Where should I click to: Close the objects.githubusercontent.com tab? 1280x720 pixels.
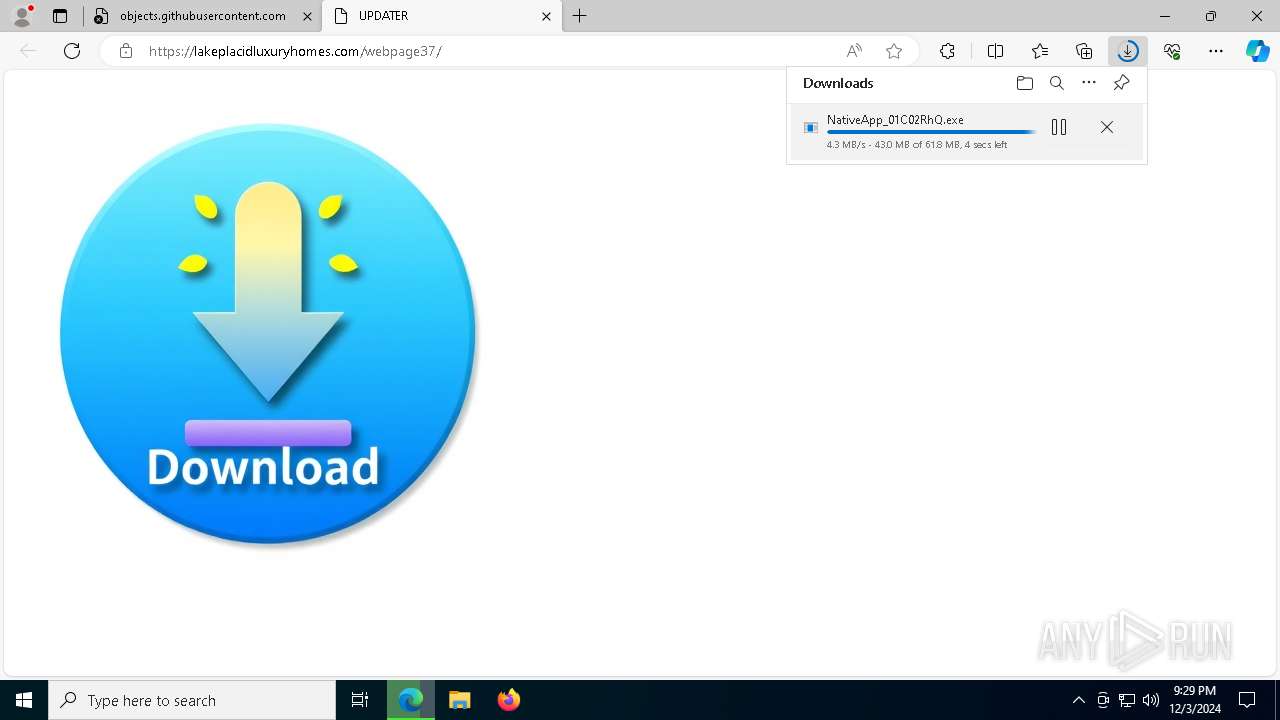point(307,16)
